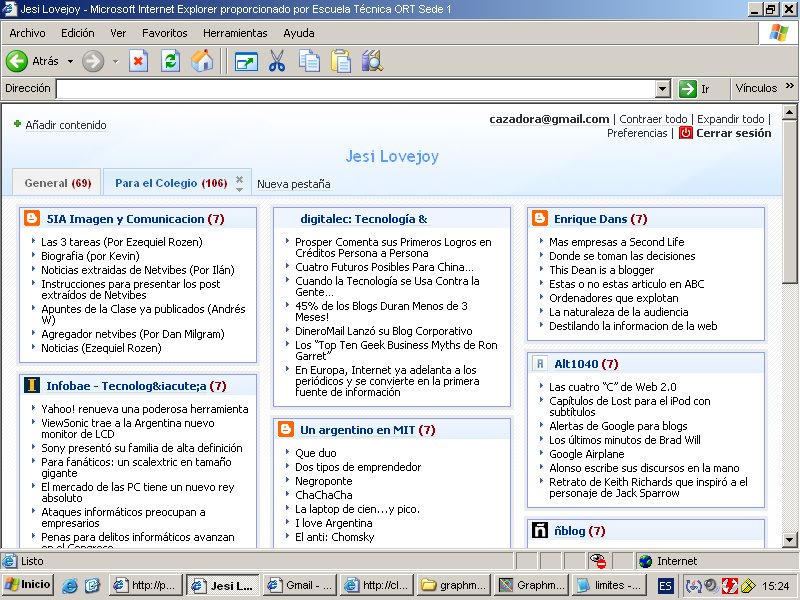This screenshot has width=800, height=600.
Task: Click Expandir todo to expand modules
Action: click(731, 119)
